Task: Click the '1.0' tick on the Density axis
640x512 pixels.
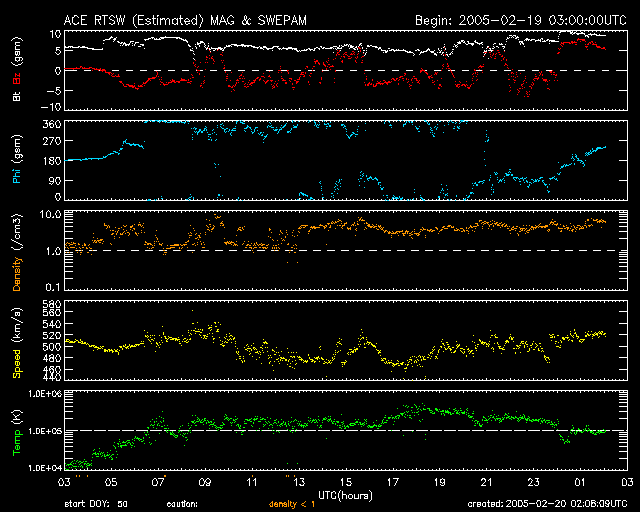Action: coord(53,251)
